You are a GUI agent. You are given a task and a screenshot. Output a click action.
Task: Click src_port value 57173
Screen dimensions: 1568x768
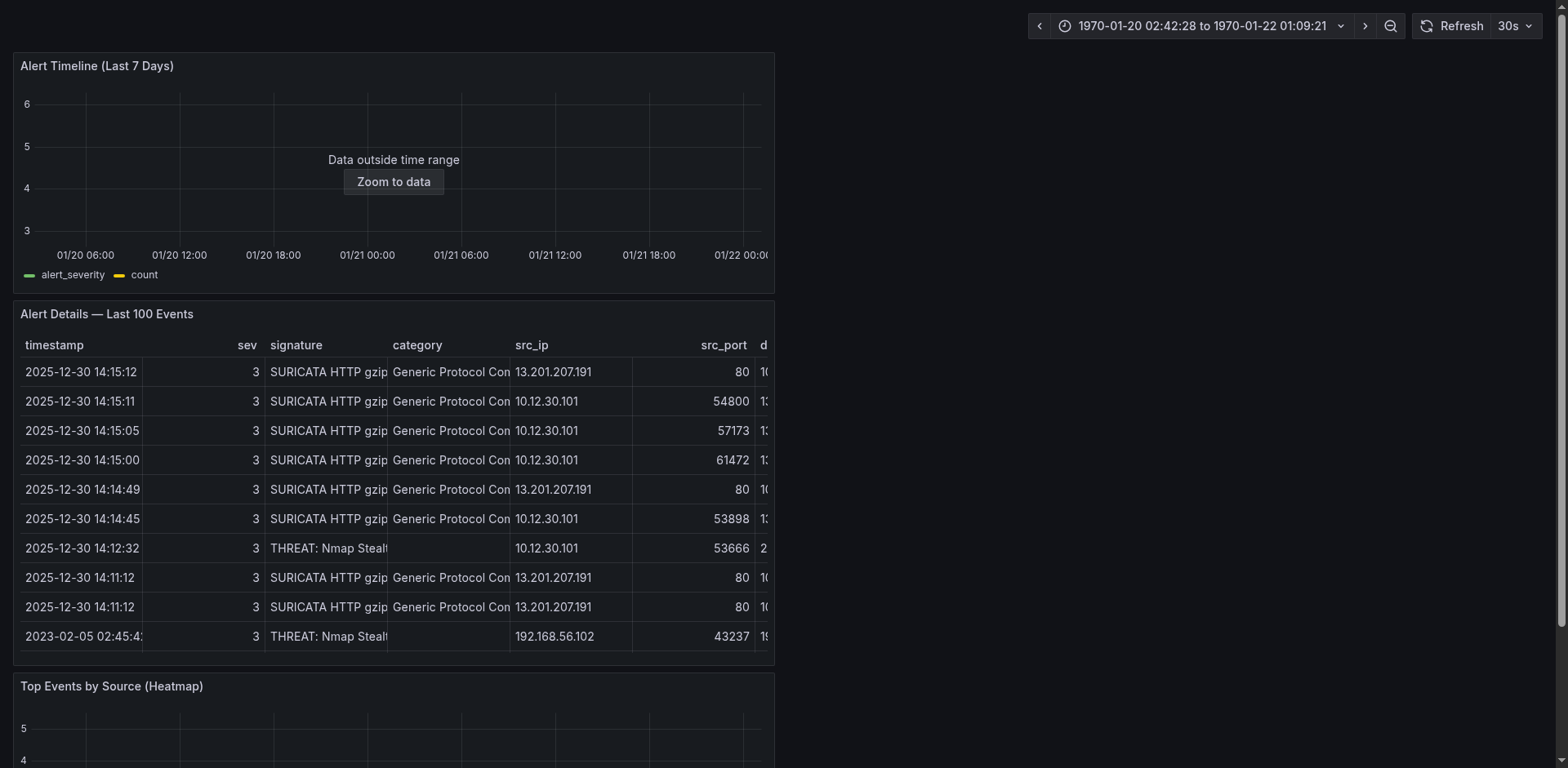tap(733, 431)
